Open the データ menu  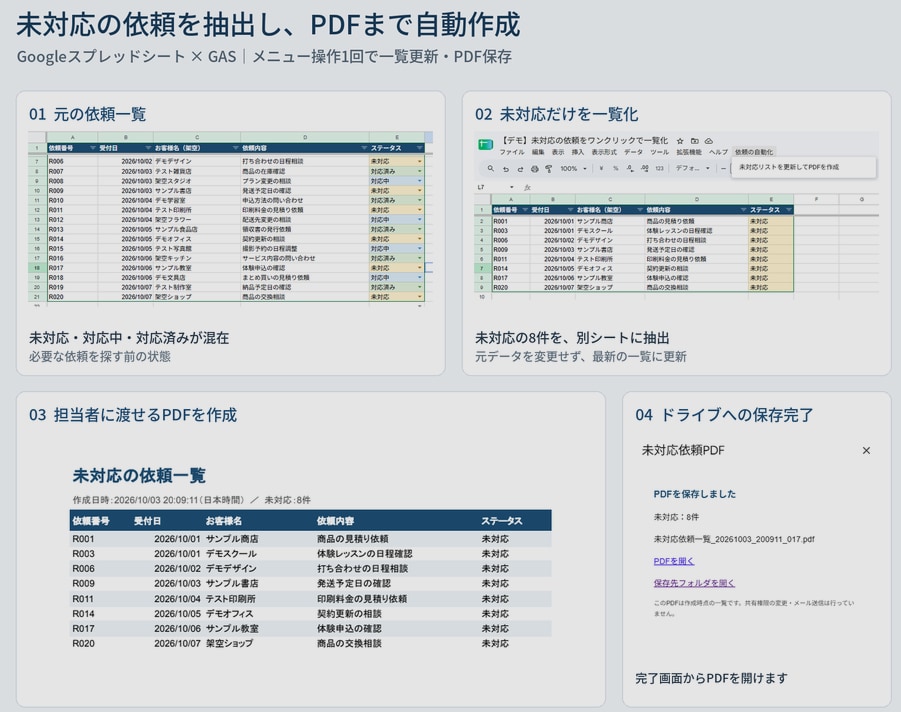pyautogui.click(x=633, y=152)
